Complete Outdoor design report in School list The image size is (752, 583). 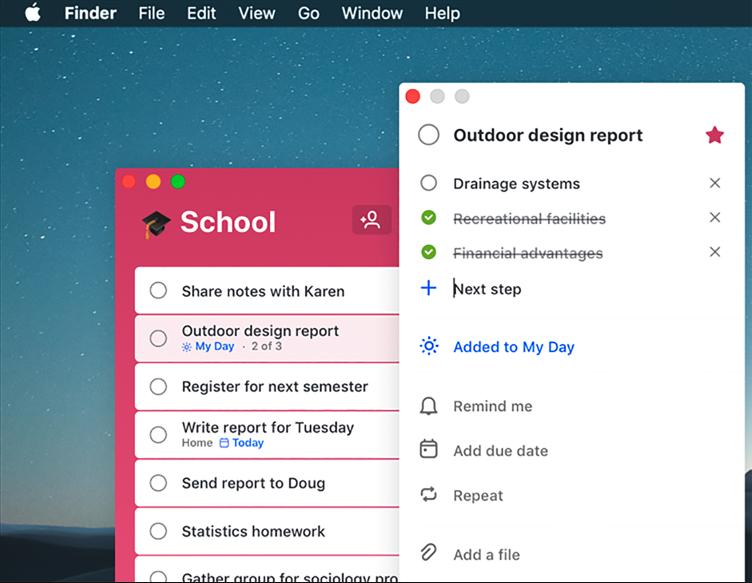[158, 338]
